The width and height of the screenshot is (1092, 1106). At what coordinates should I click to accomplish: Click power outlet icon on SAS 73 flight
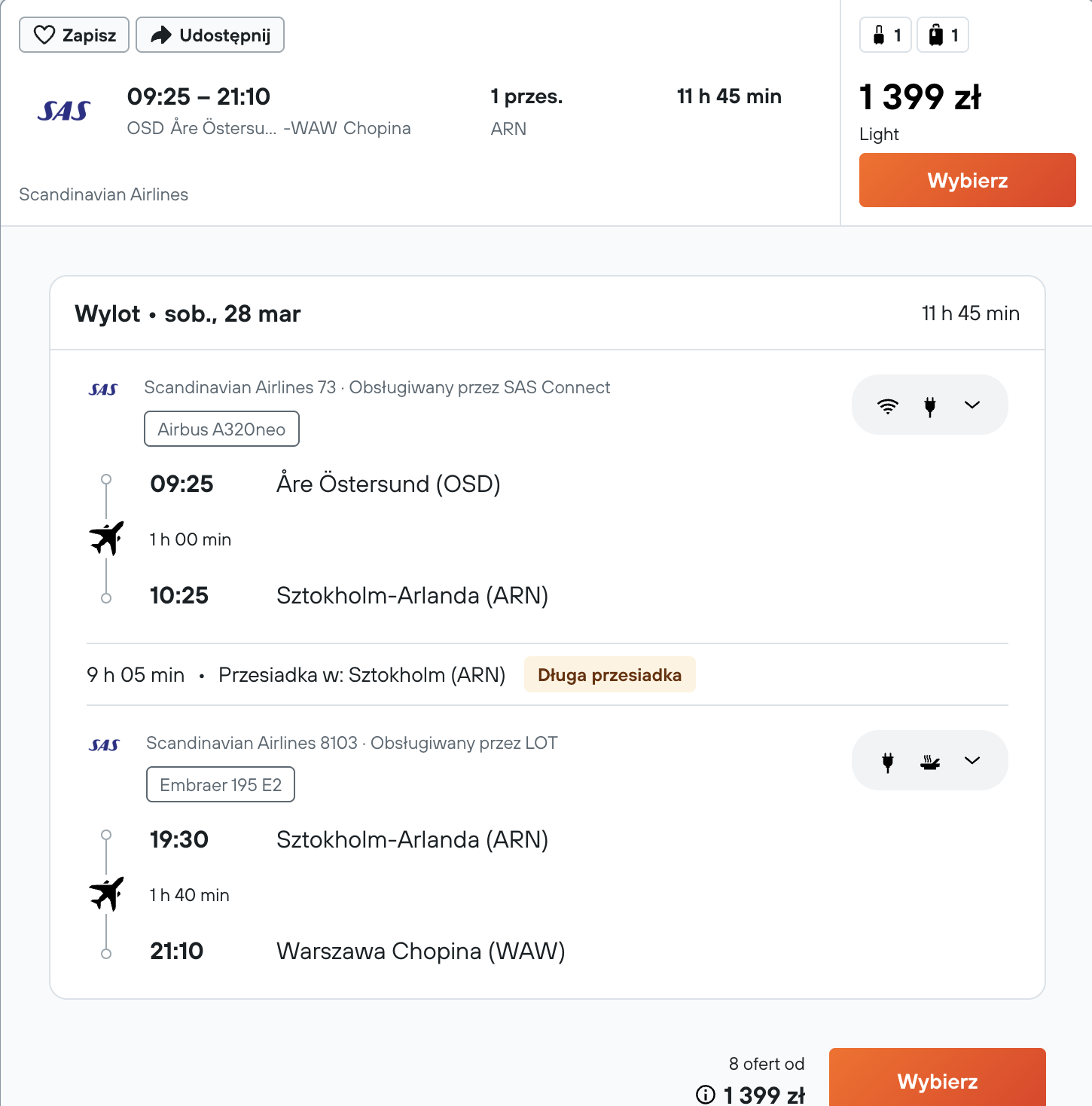(x=930, y=405)
